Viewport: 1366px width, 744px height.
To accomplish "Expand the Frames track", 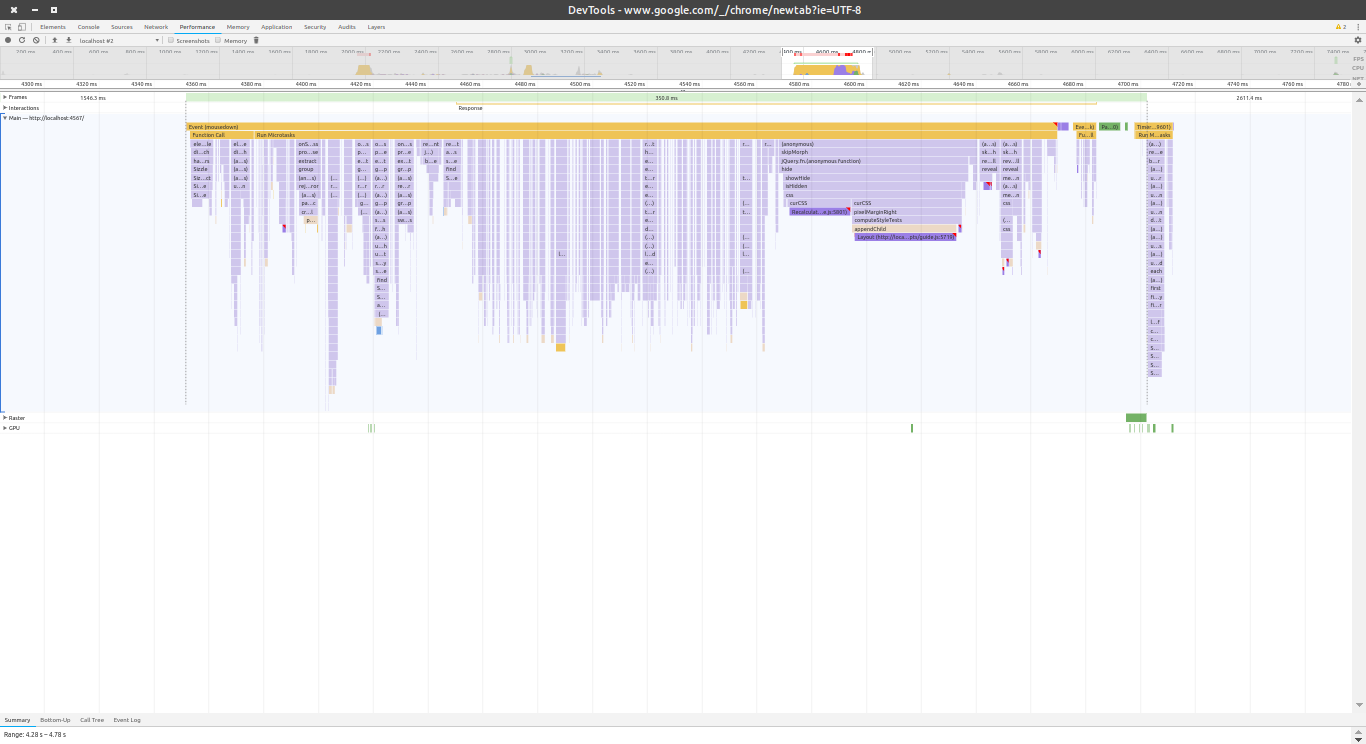I will coord(5,97).
